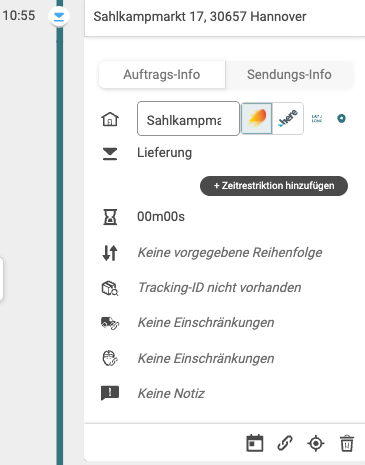The height and width of the screenshot is (465, 365).
Task: Click the package tracking search icon
Action: pyautogui.click(x=110, y=288)
